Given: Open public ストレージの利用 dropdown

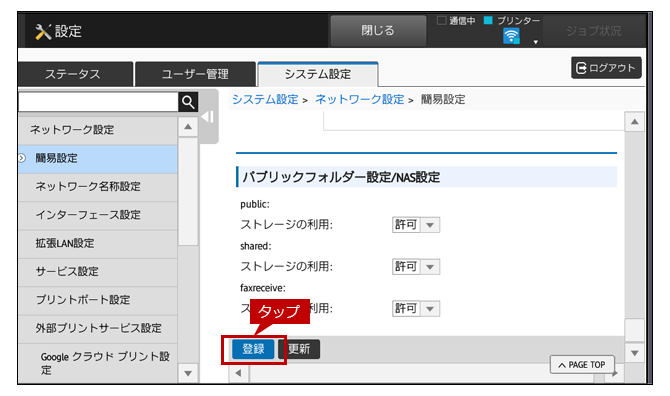Looking at the screenshot, I should click(416, 225).
